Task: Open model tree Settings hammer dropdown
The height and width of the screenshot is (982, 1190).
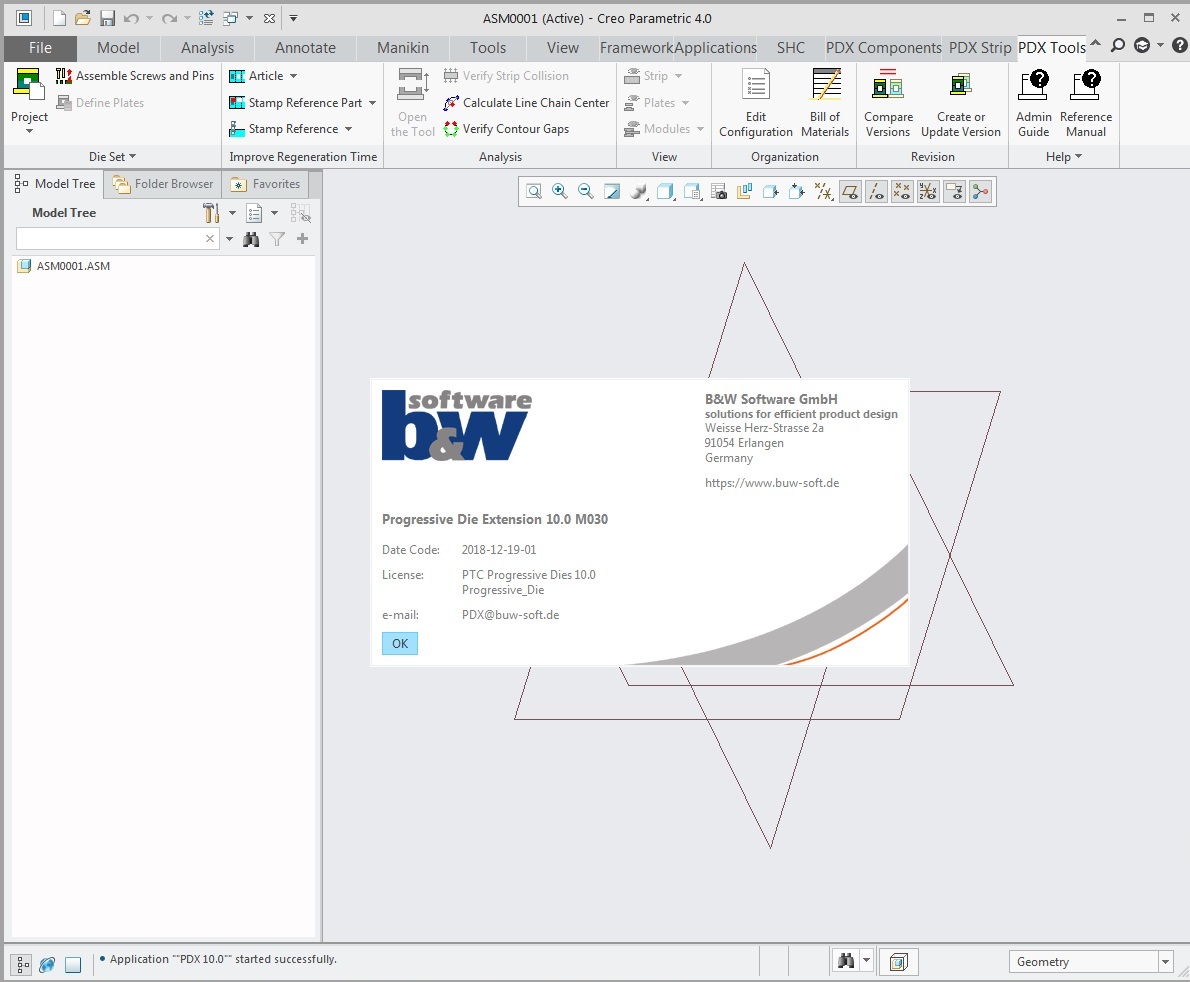Action: [x=232, y=213]
